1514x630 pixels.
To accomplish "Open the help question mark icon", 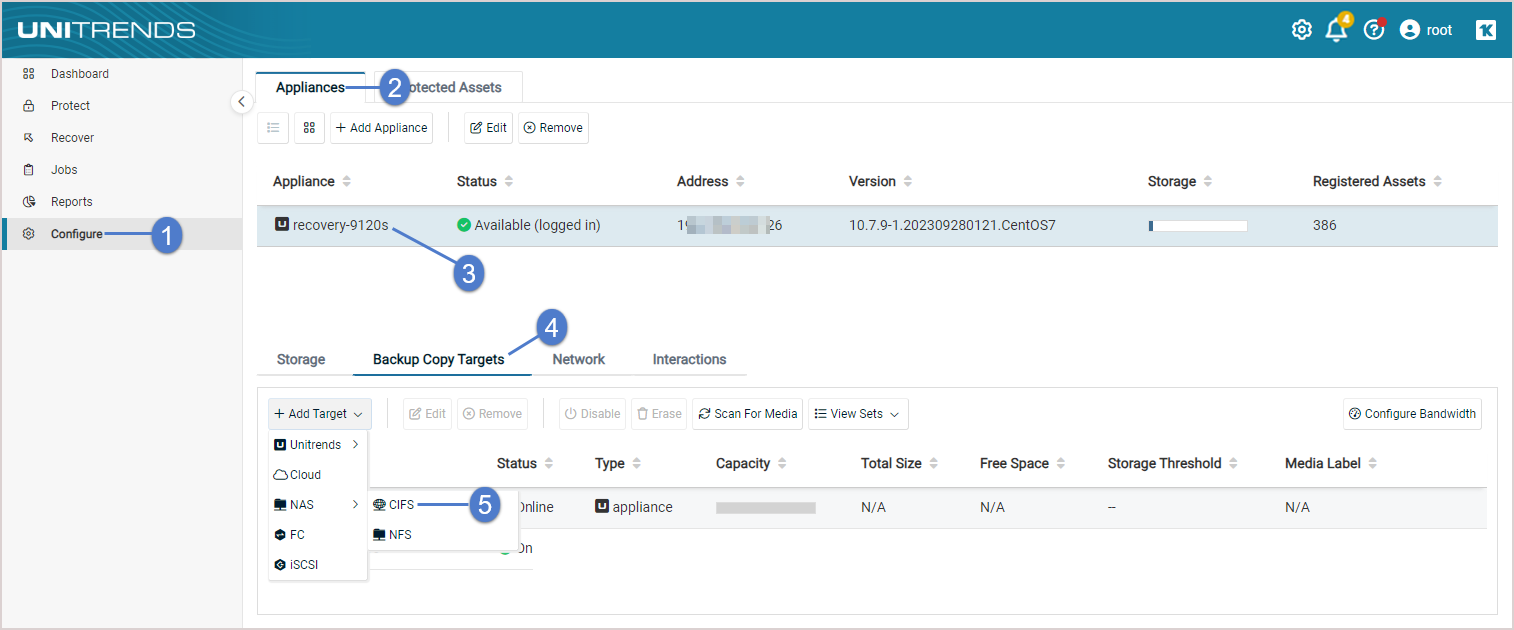I will point(1374,29).
